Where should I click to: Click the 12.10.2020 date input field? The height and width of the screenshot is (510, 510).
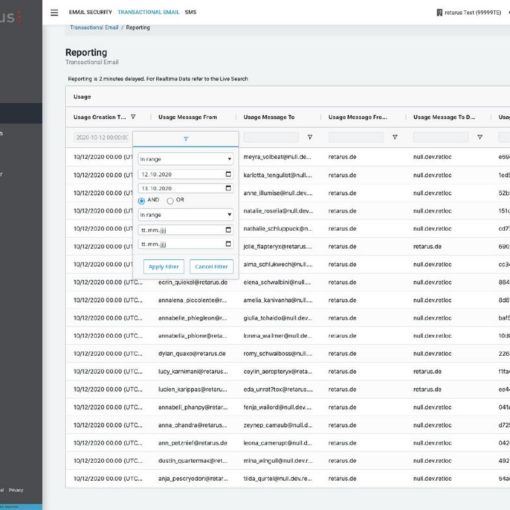185,174
